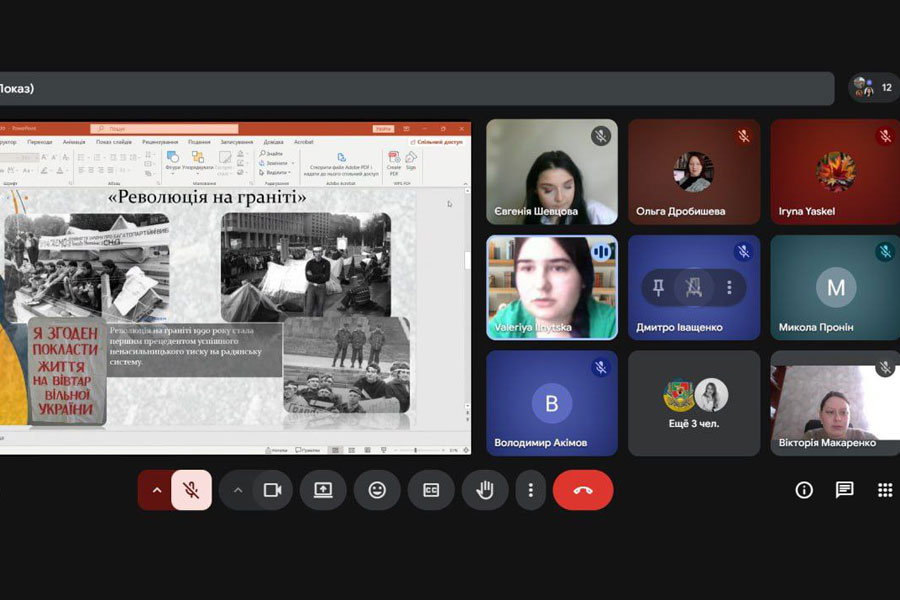Image resolution: width=900 pixels, height=600 pixels.
Task: Click the PowerPoint zoom slider
Action: pos(419,450)
